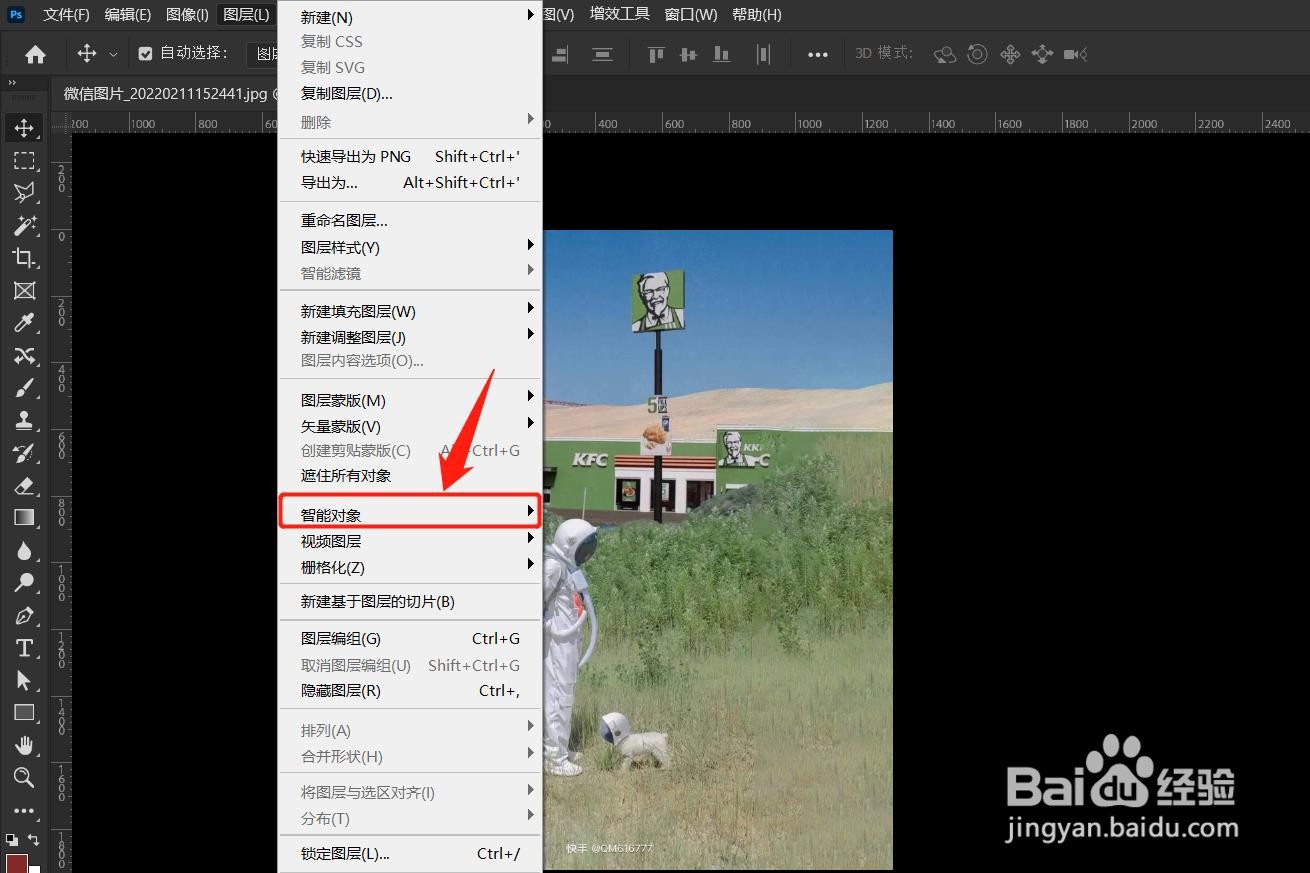This screenshot has height=873, width=1310.
Task: Open the 窗口(W) menu
Action: pyautogui.click(x=691, y=14)
